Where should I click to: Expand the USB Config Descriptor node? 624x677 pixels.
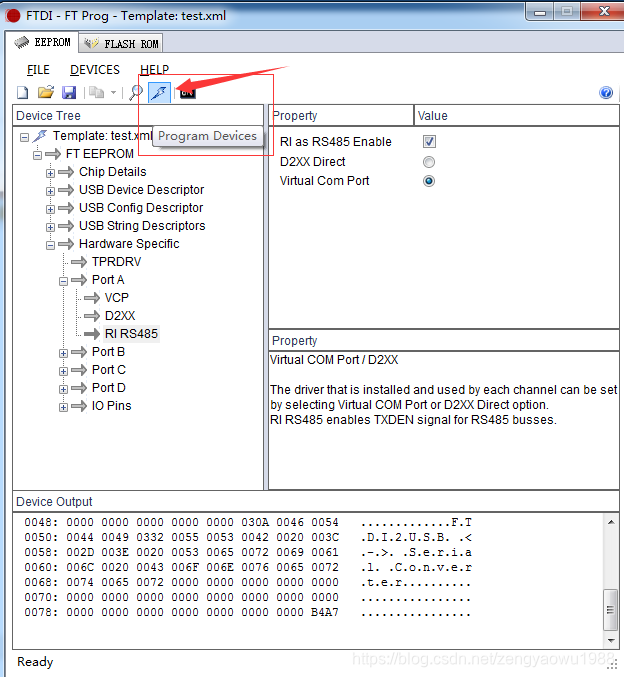(51, 209)
